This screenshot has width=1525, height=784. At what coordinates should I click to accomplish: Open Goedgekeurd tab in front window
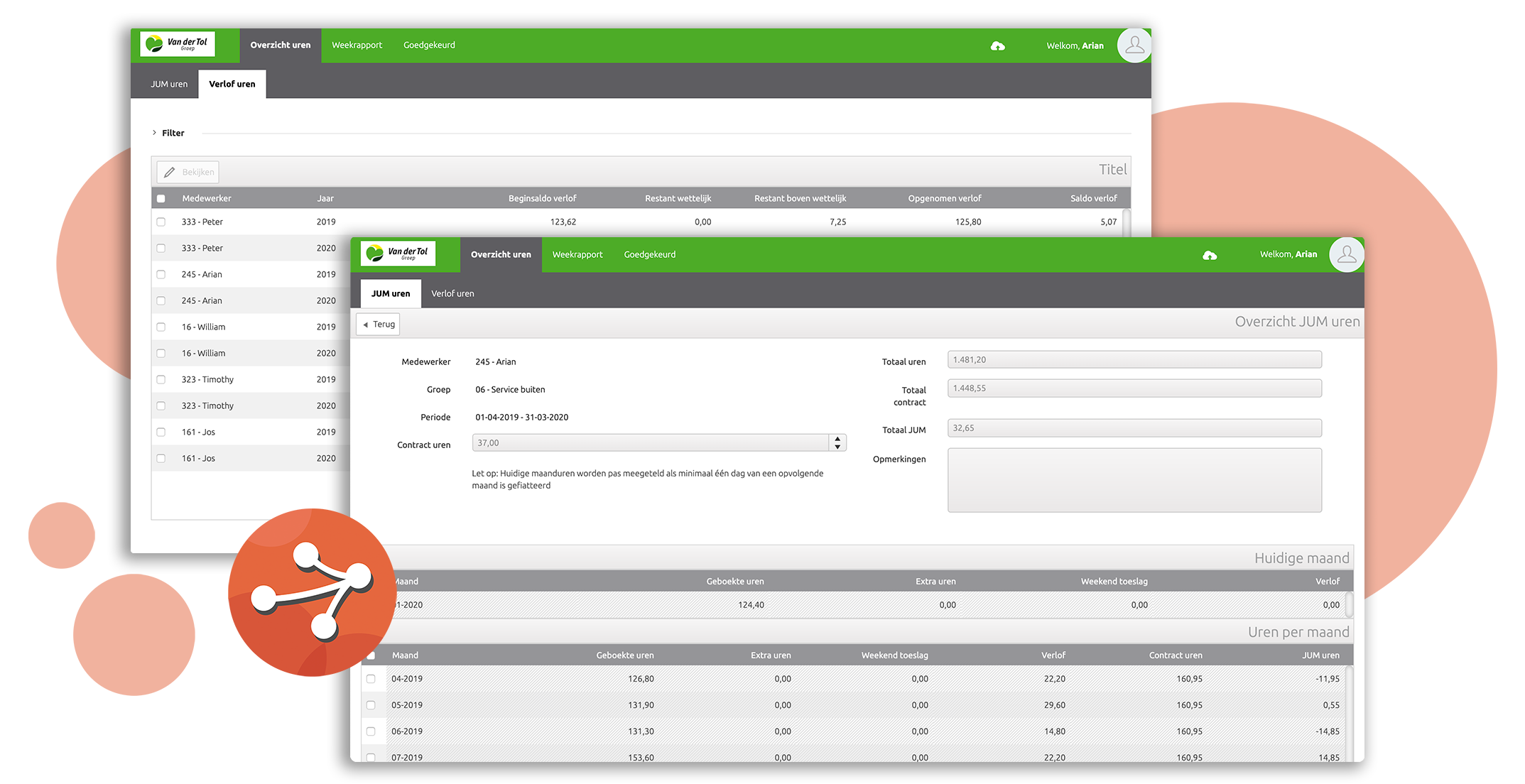(x=650, y=255)
